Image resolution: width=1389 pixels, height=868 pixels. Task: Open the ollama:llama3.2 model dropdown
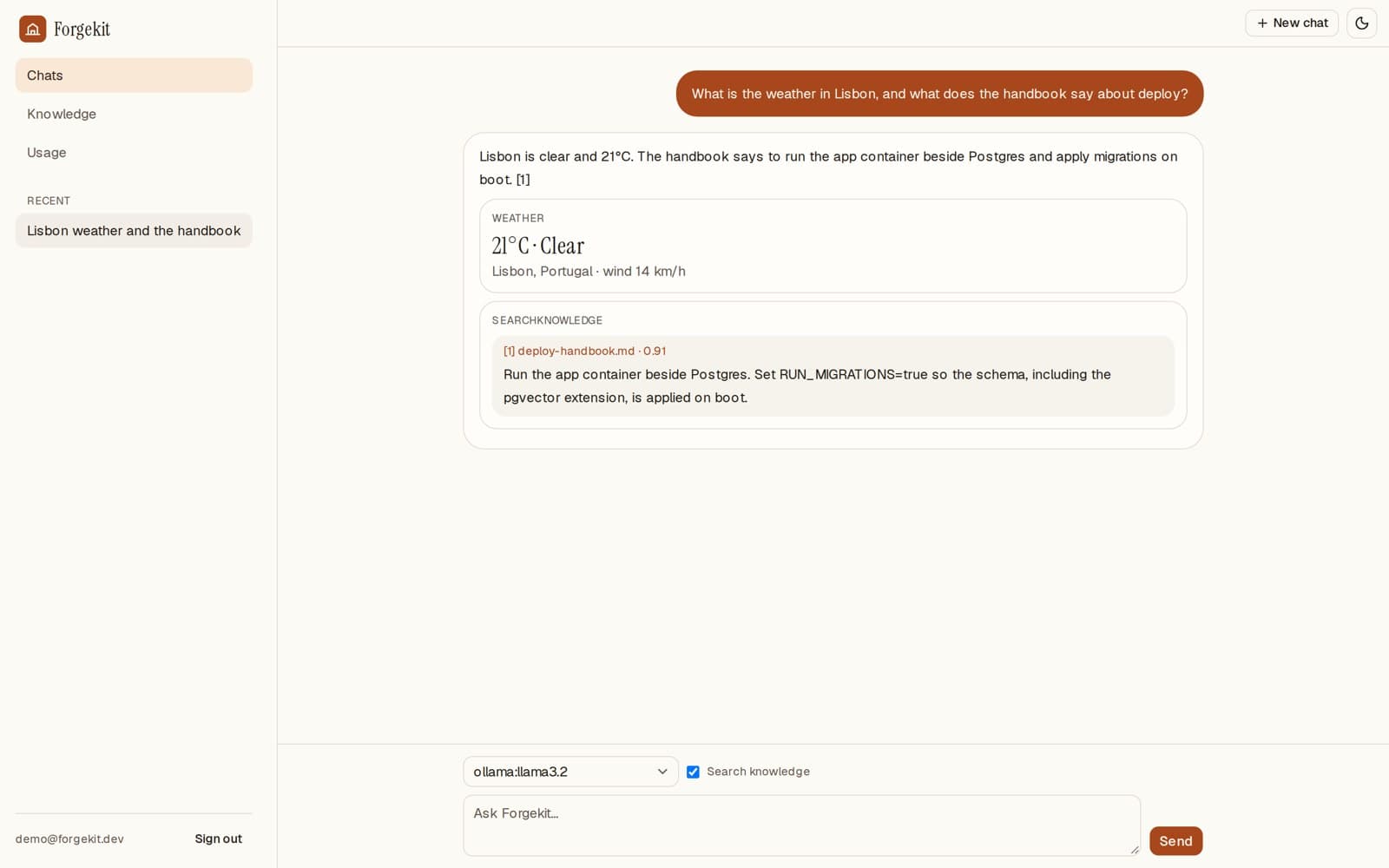pos(570,772)
